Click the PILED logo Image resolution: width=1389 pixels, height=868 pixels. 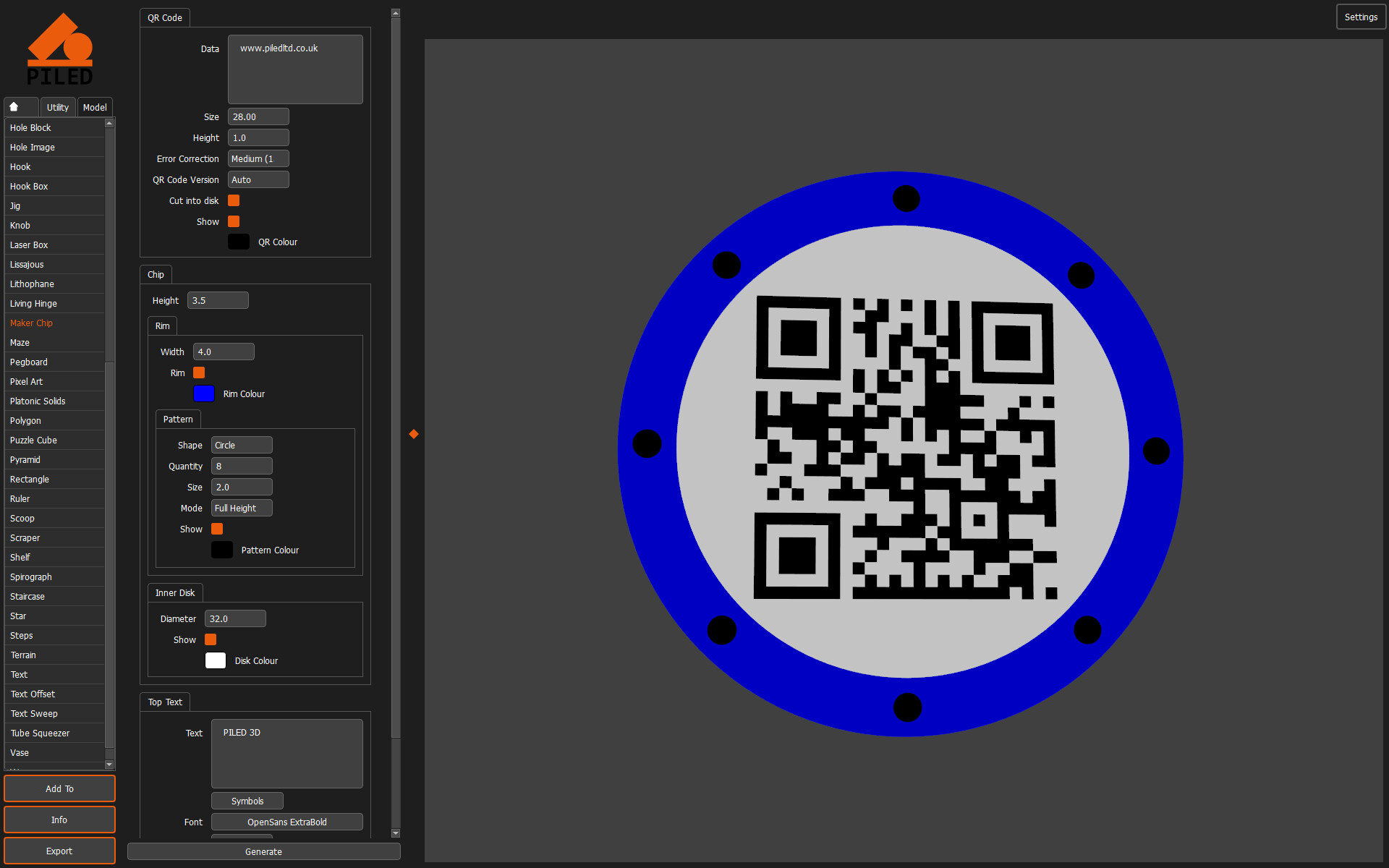pos(60,49)
